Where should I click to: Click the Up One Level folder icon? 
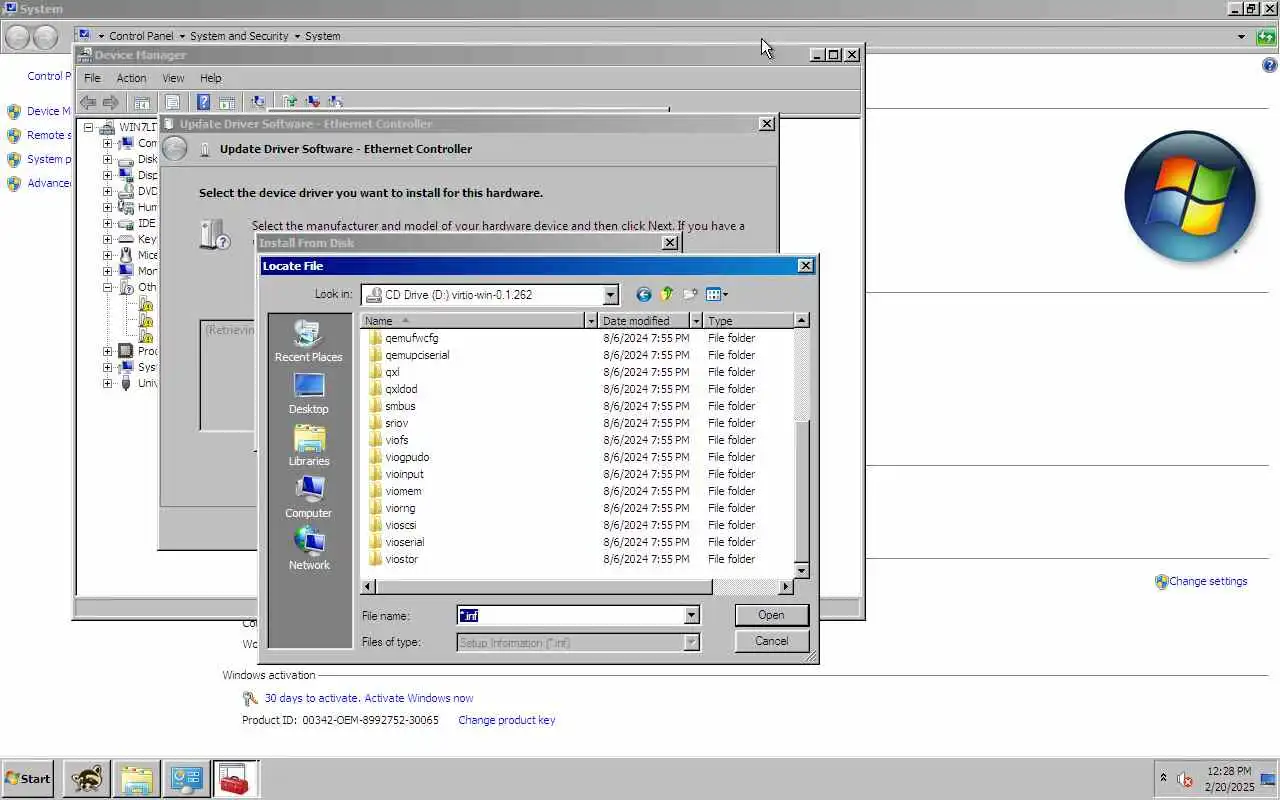click(x=667, y=294)
